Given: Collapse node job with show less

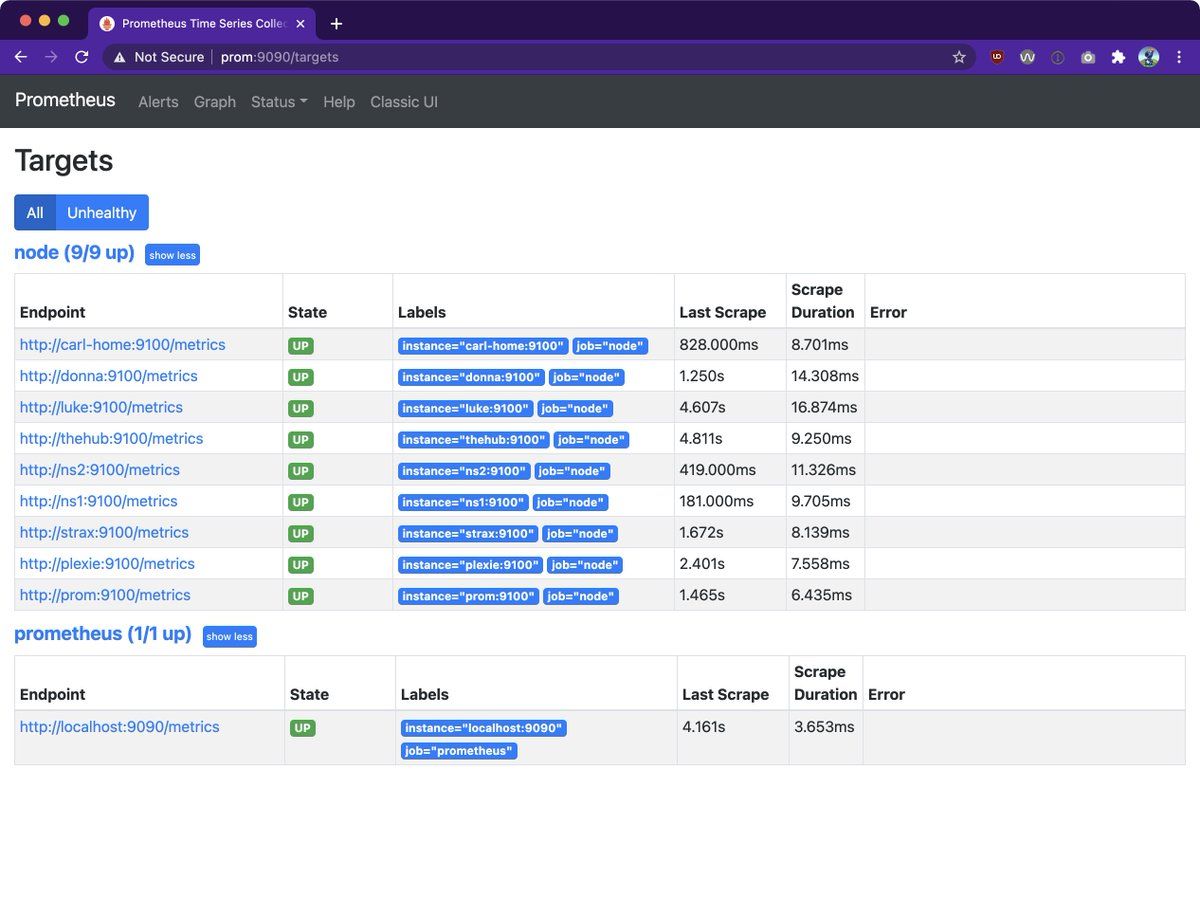Looking at the screenshot, I should [172, 255].
